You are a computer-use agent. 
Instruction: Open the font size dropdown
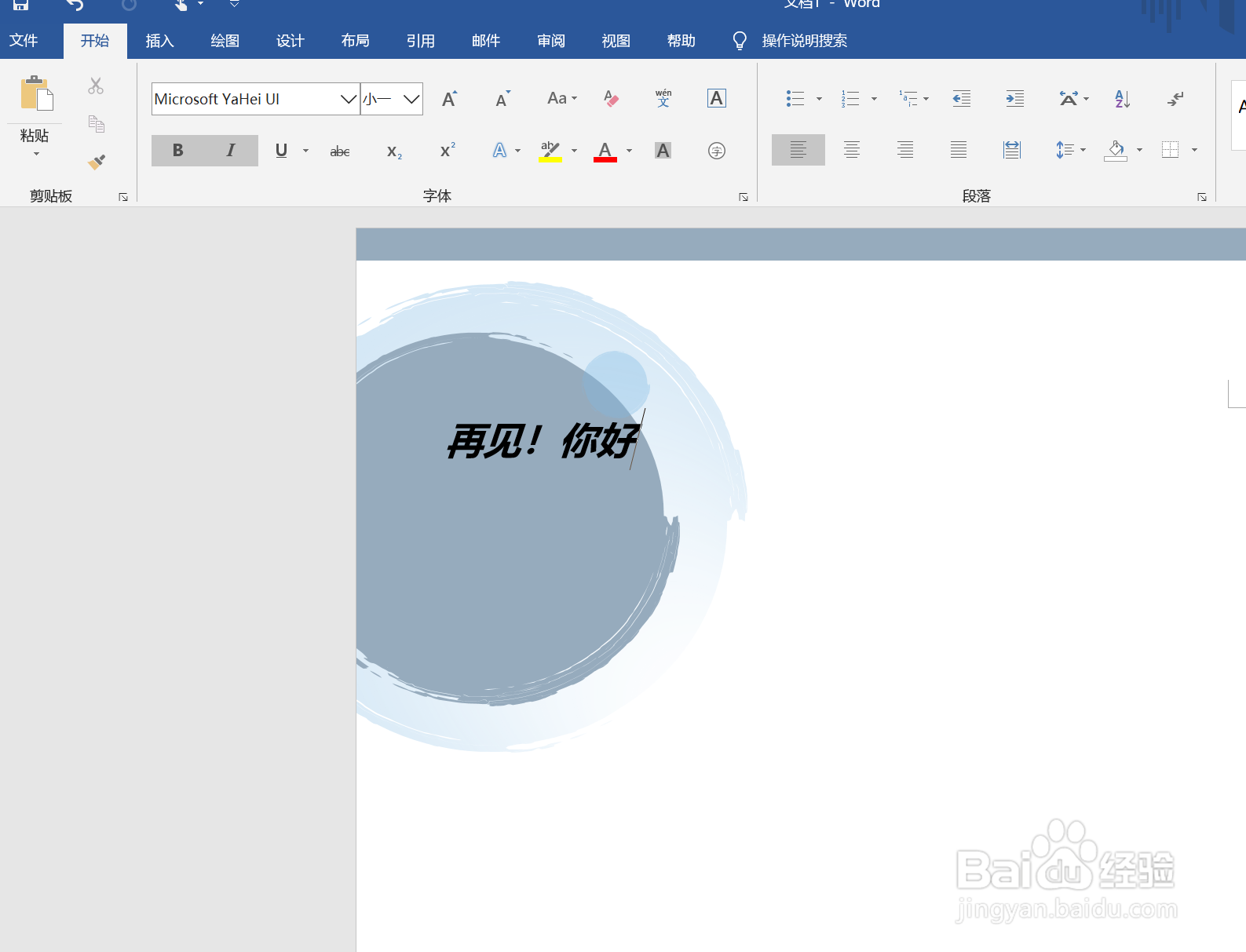411,99
